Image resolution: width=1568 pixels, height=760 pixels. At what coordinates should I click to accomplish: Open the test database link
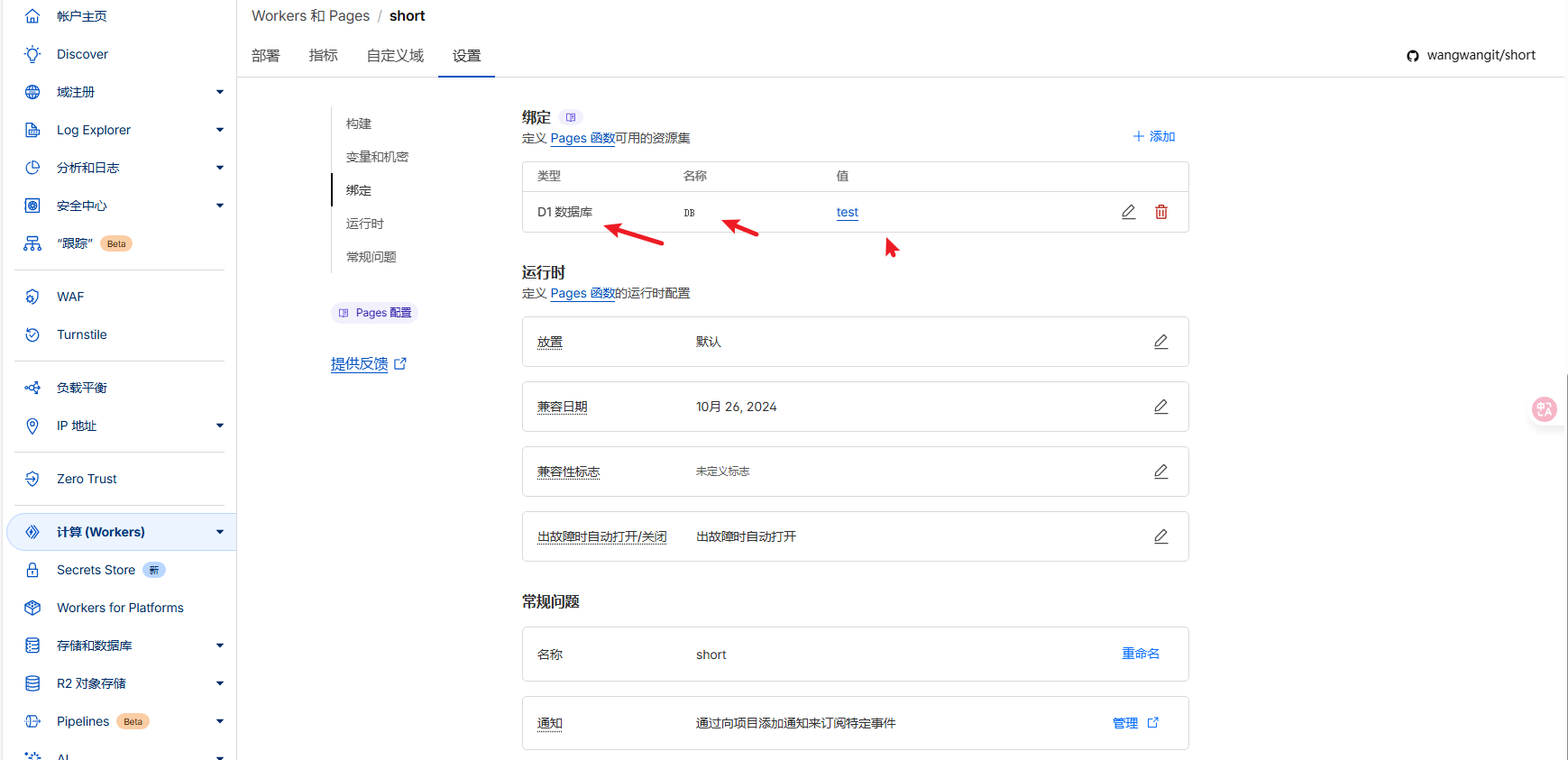pyautogui.click(x=847, y=212)
